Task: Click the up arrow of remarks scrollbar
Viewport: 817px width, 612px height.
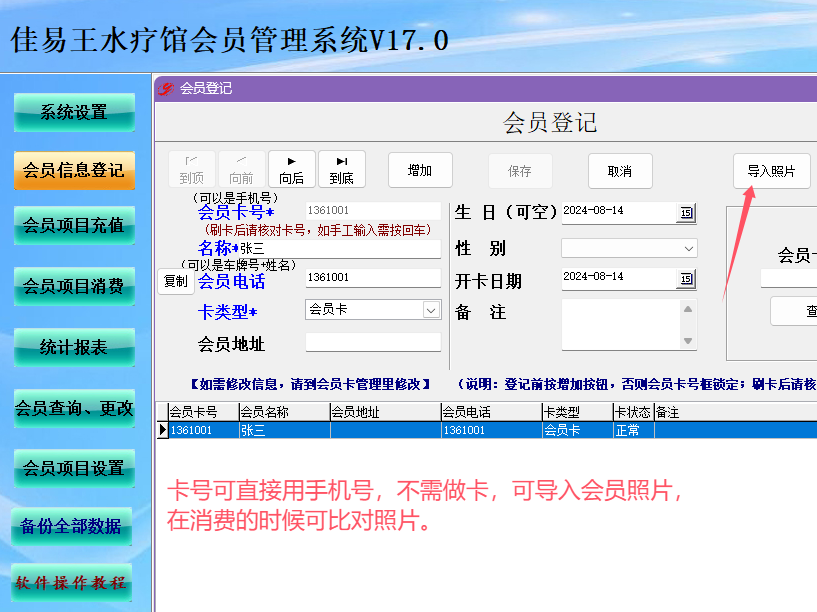Action: [x=688, y=309]
